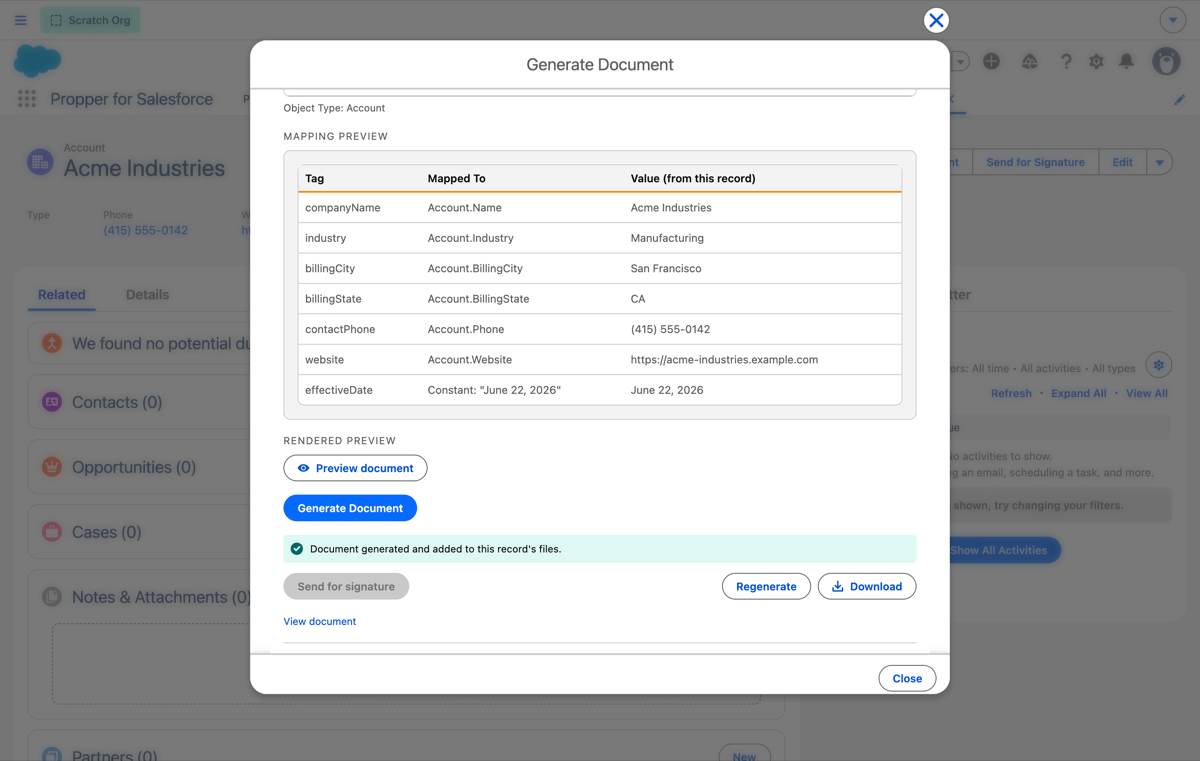Open dropdown arrow at top right corner
Image resolution: width=1200 pixels, height=761 pixels.
click(1173, 20)
